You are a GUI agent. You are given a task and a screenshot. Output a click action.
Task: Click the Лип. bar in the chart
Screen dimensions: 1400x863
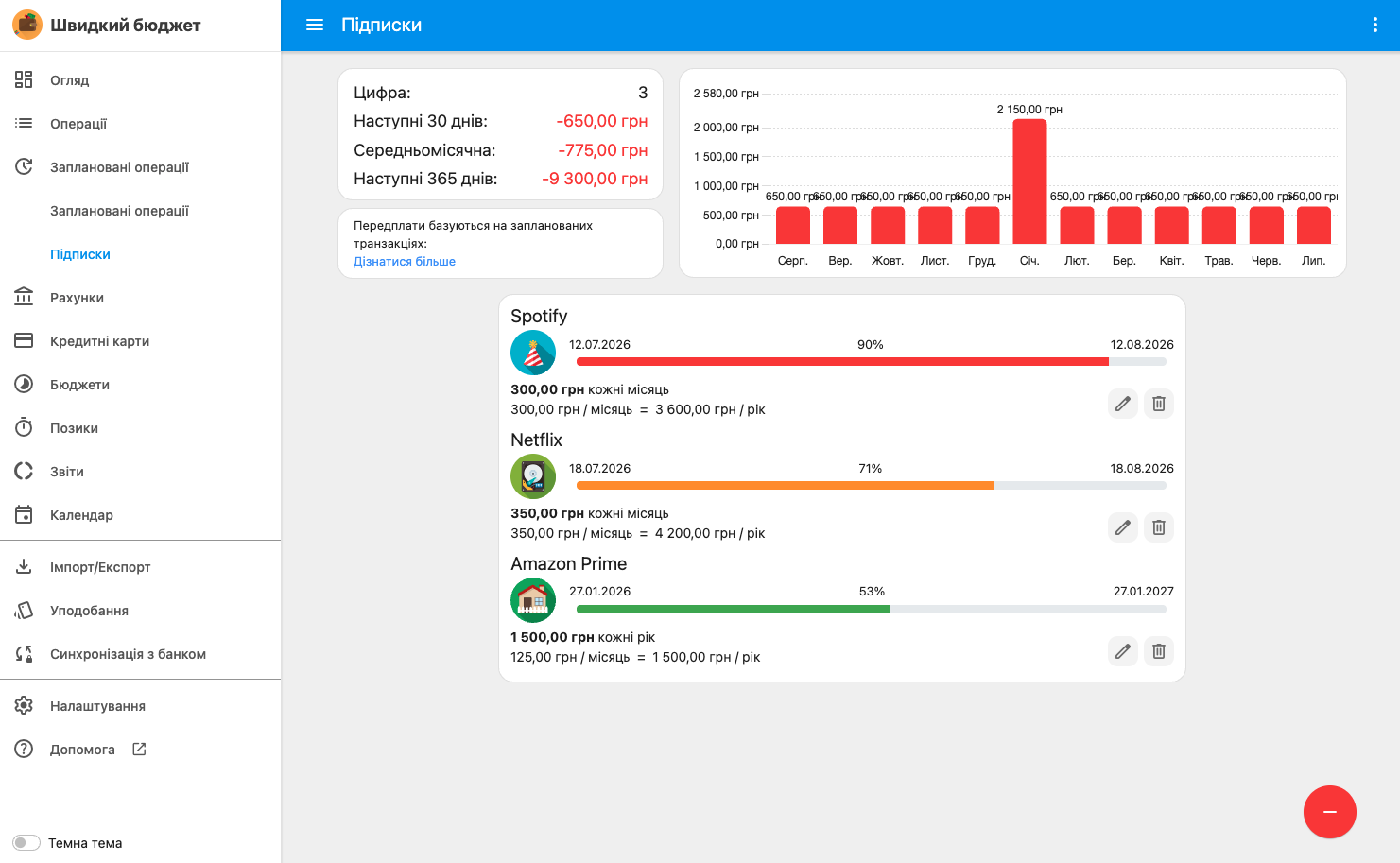pos(1314,225)
